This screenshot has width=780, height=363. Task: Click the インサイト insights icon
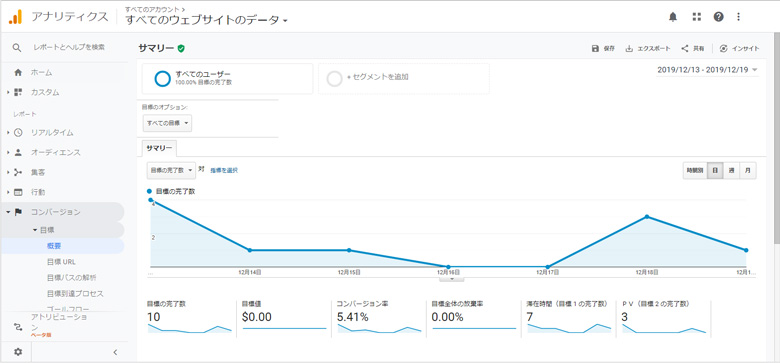tap(723, 48)
